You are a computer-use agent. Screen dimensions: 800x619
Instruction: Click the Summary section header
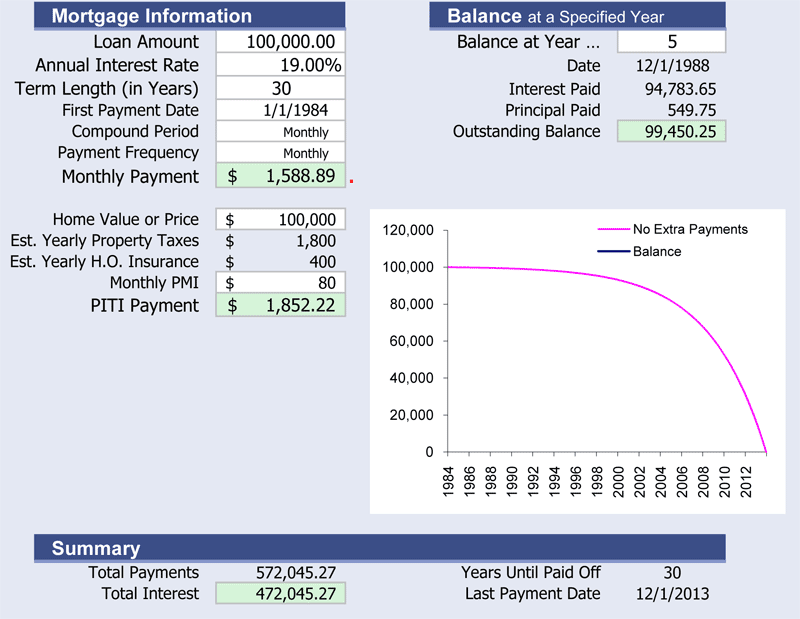[380, 548]
